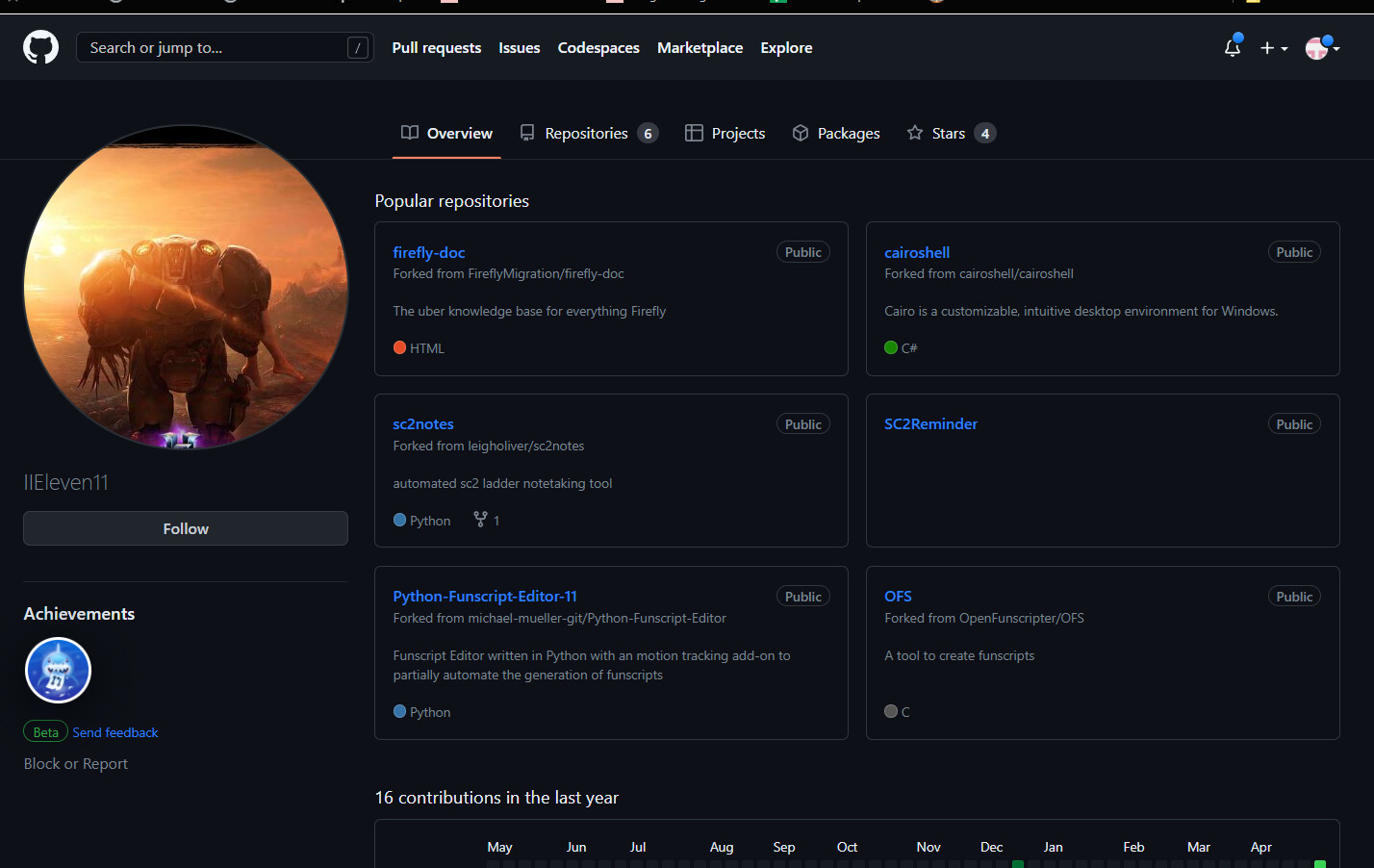
Task: Open the plus create-new dropdown
Action: coord(1274,48)
